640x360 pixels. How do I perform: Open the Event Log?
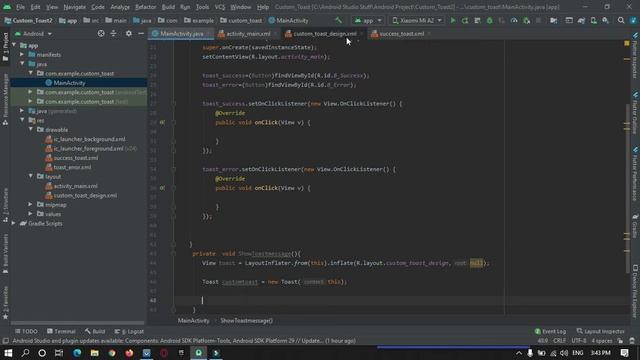(550, 331)
